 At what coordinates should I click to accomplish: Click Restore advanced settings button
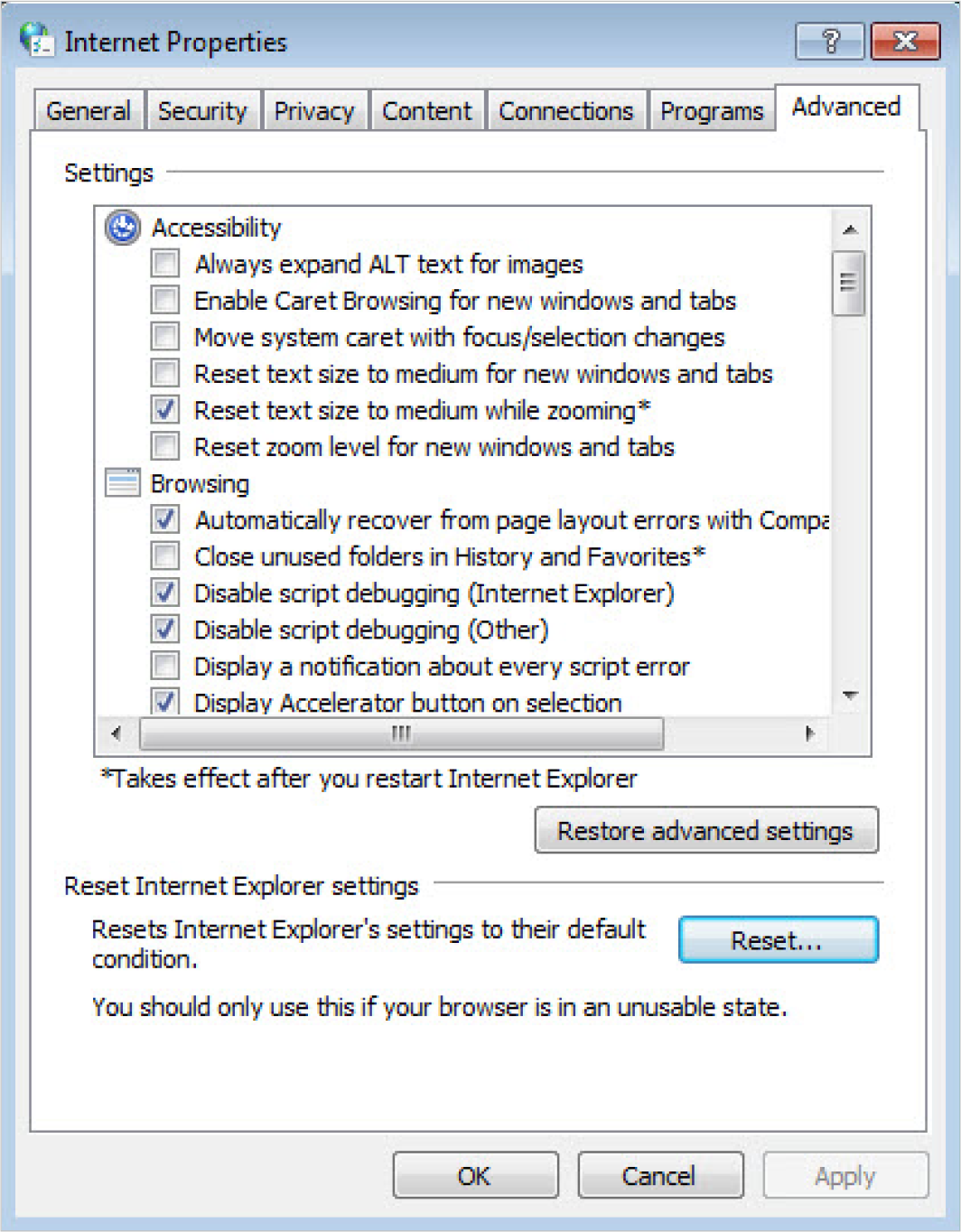point(705,831)
